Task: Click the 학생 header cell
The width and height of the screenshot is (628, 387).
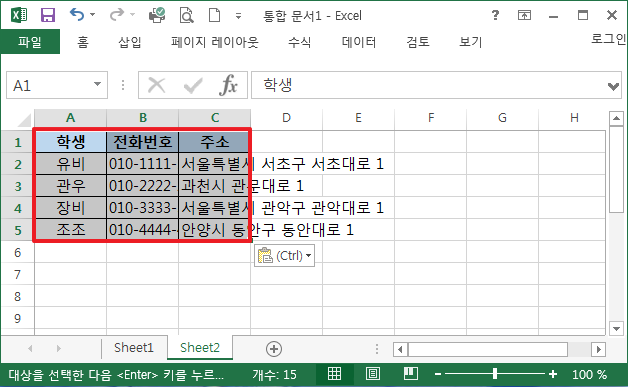Action: 70,142
